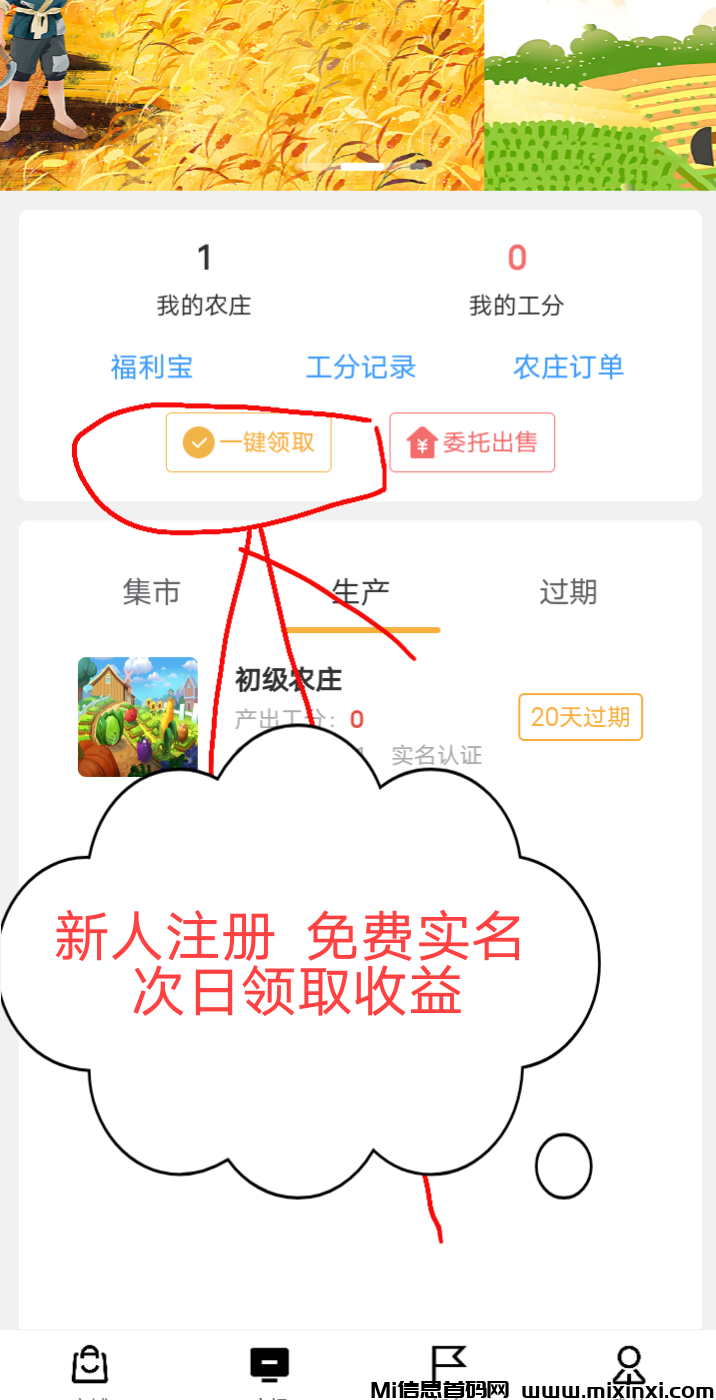The image size is (716, 1400).
Task: Tap the 20天过期 expiry badge
Action: coord(580,717)
